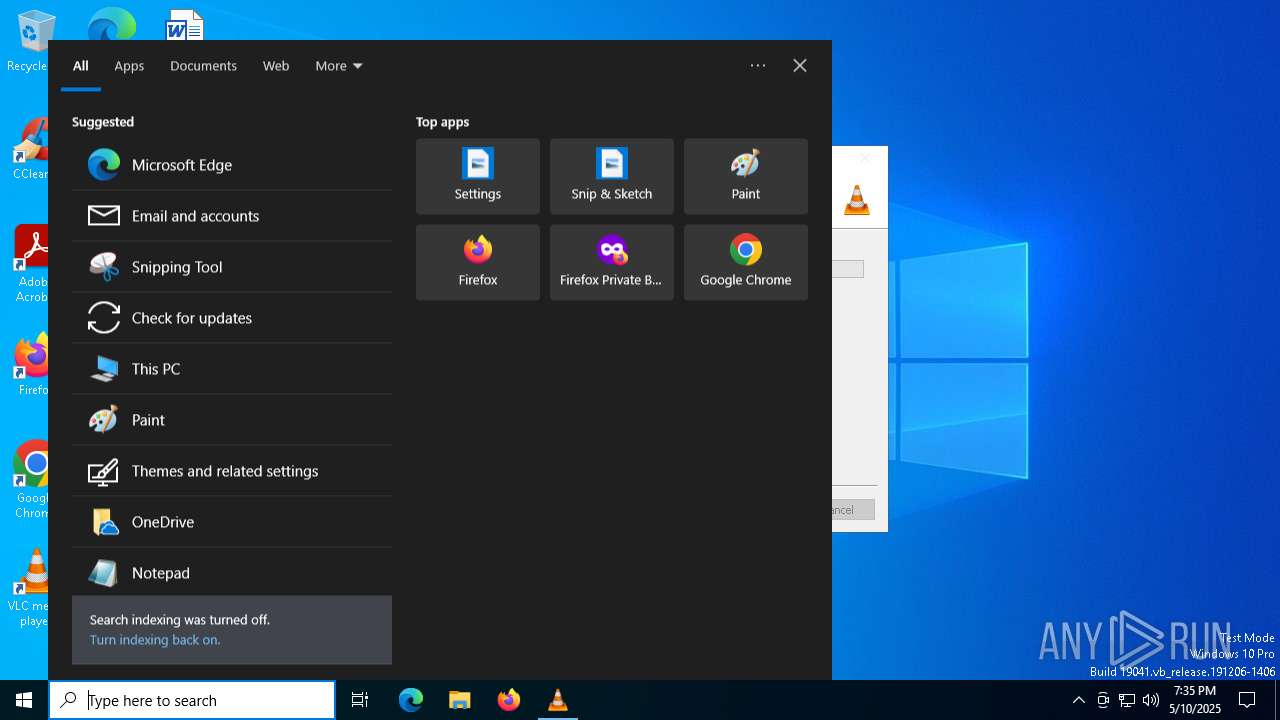1280x720 pixels.
Task: Expand the More filter dropdown
Action: (339, 66)
